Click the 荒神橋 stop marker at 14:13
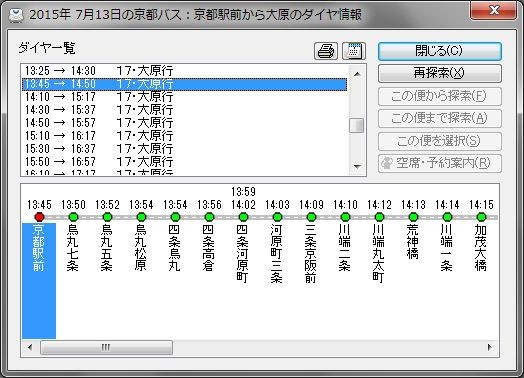Image resolution: width=524 pixels, height=378 pixels. 413,217
